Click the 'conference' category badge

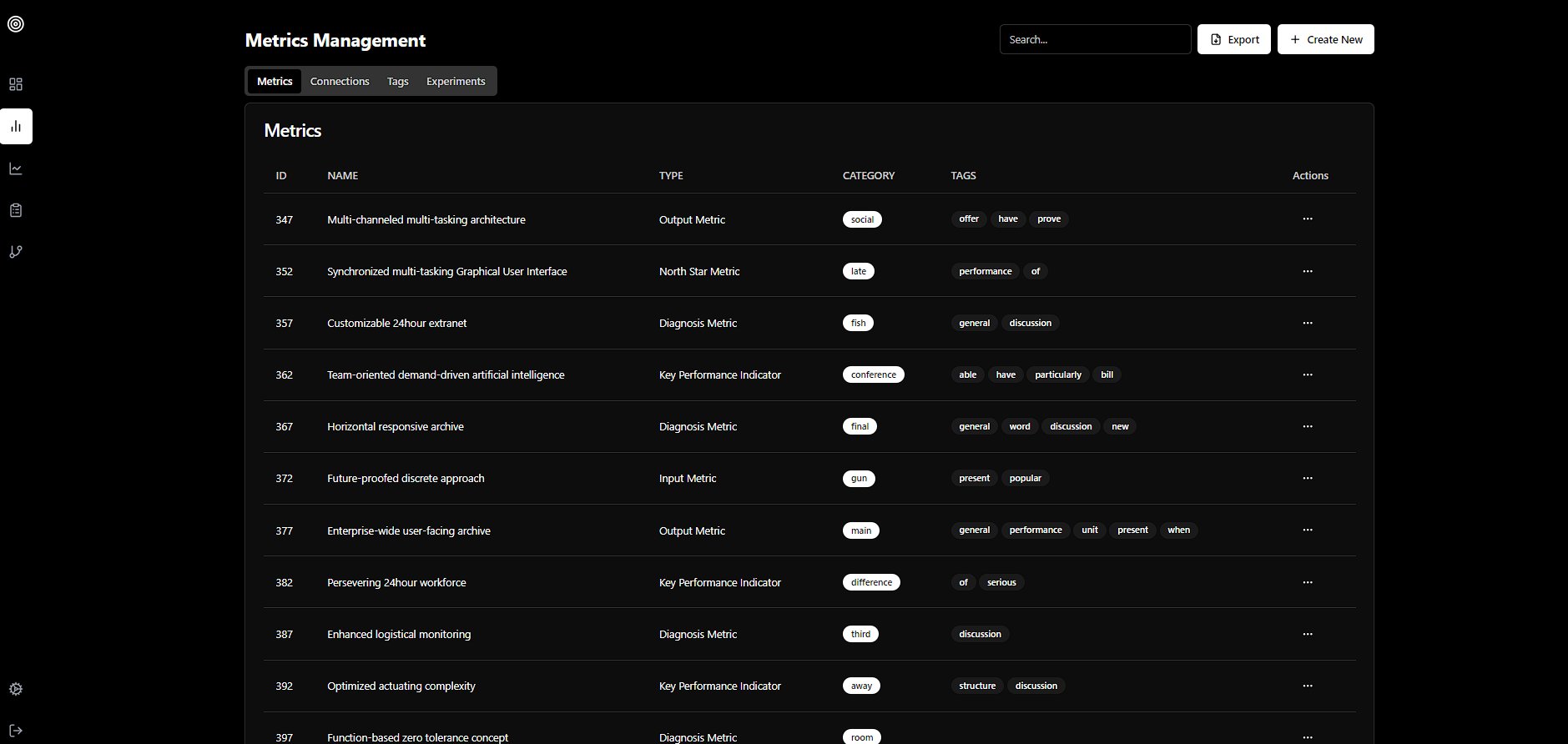(x=874, y=375)
